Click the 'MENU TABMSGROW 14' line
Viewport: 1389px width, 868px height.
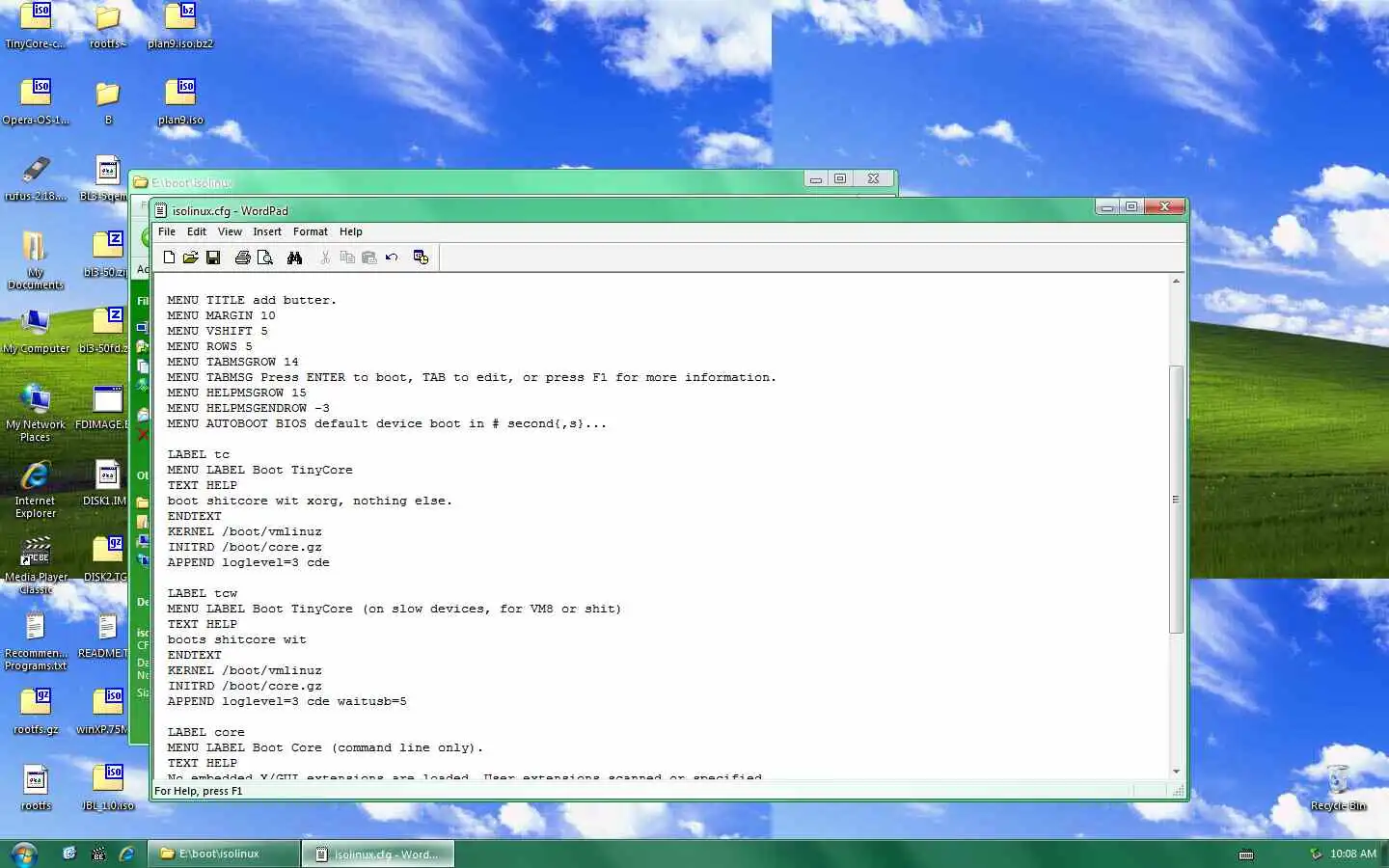click(x=233, y=362)
